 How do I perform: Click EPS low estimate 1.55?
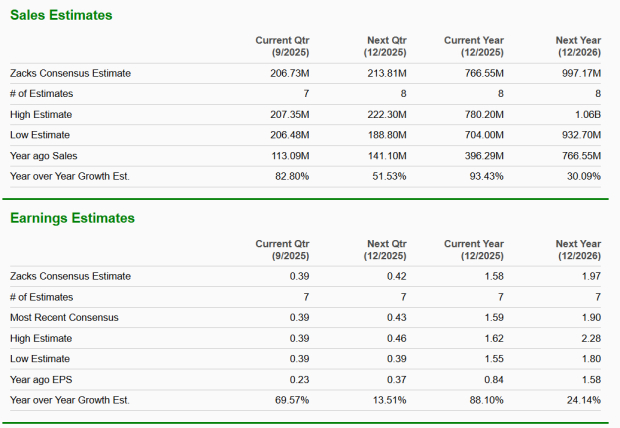[x=494, y=359]
